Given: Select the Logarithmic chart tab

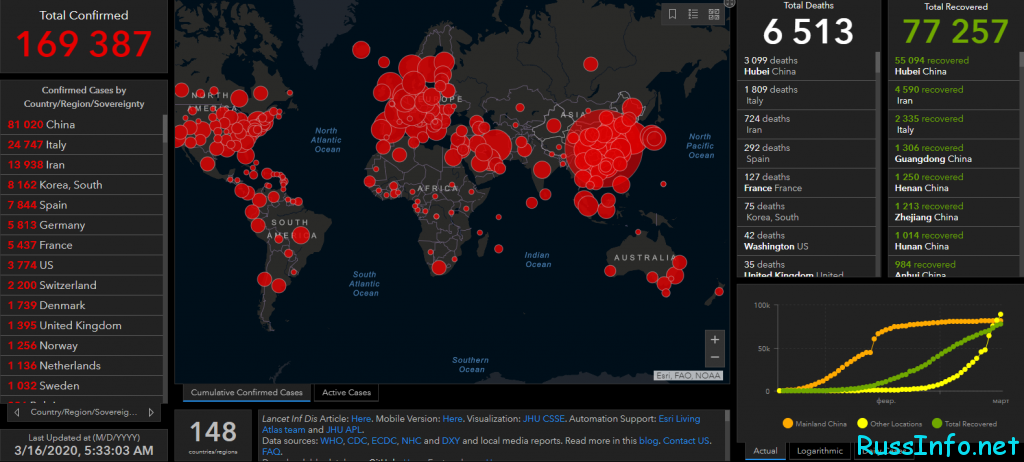Looking at the screenshot, I should [819, 451].
